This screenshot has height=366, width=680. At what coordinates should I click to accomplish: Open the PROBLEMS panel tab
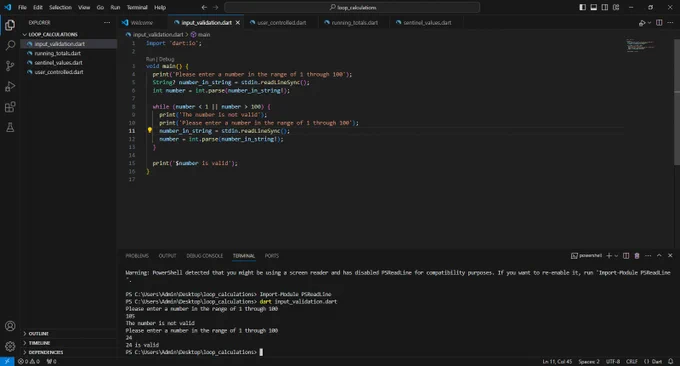pyautogui.click(x=137, y=256)
